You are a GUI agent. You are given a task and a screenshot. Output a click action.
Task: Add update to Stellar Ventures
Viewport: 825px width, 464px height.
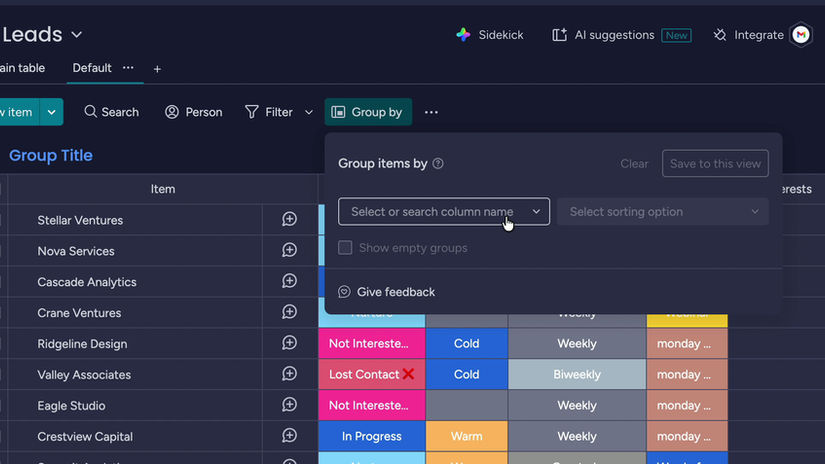(x=289, y=219)
